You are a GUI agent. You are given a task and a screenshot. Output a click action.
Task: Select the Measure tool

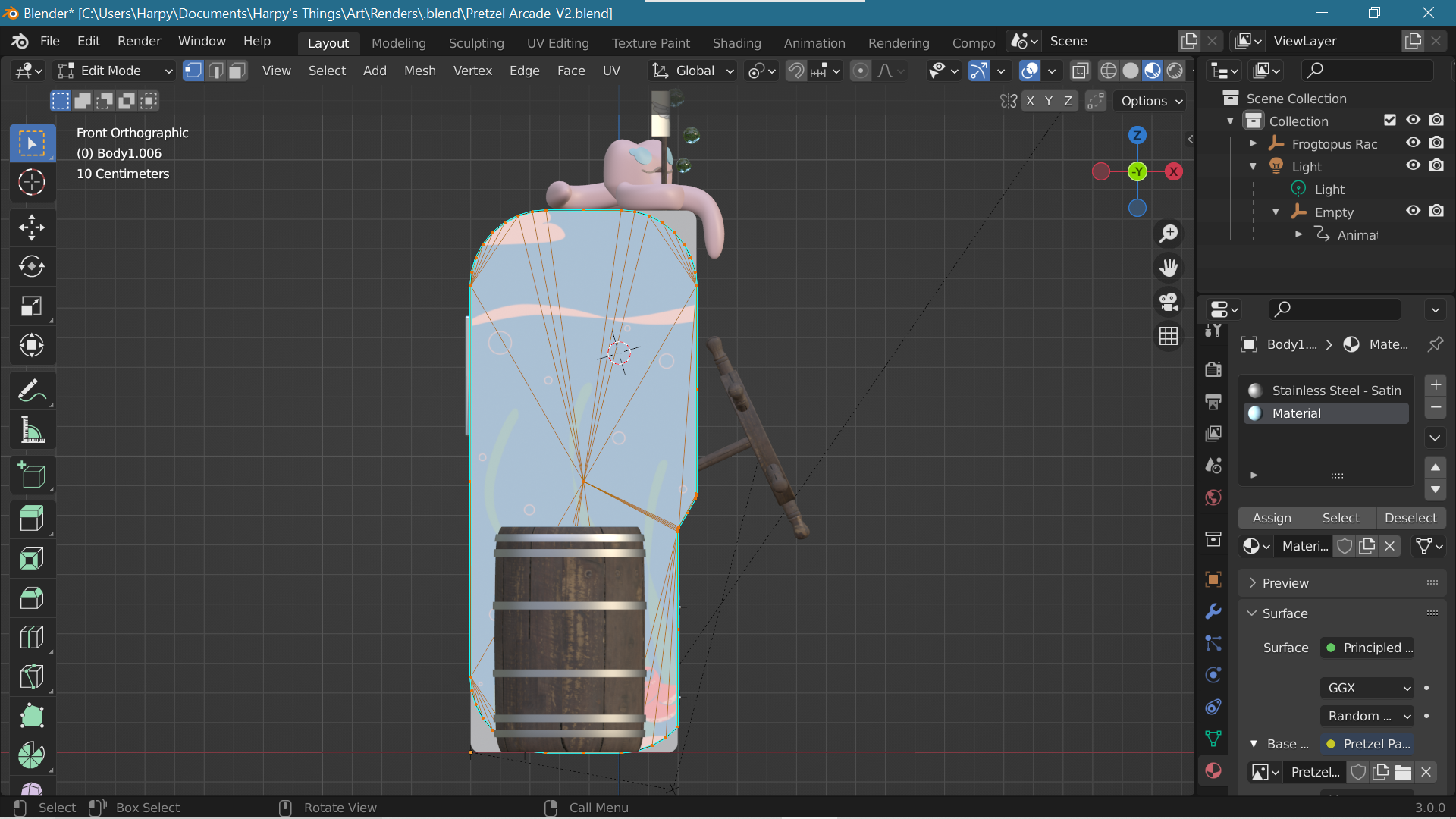pos(32,430)
